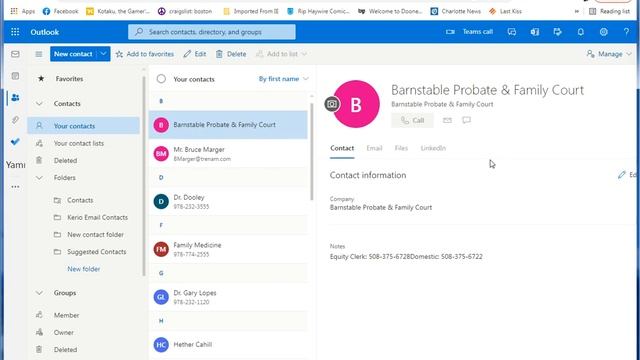This screenshot has width=640, height=360.
Task: Switch to the LinkedIn tab
Action: tap(433, 148)
